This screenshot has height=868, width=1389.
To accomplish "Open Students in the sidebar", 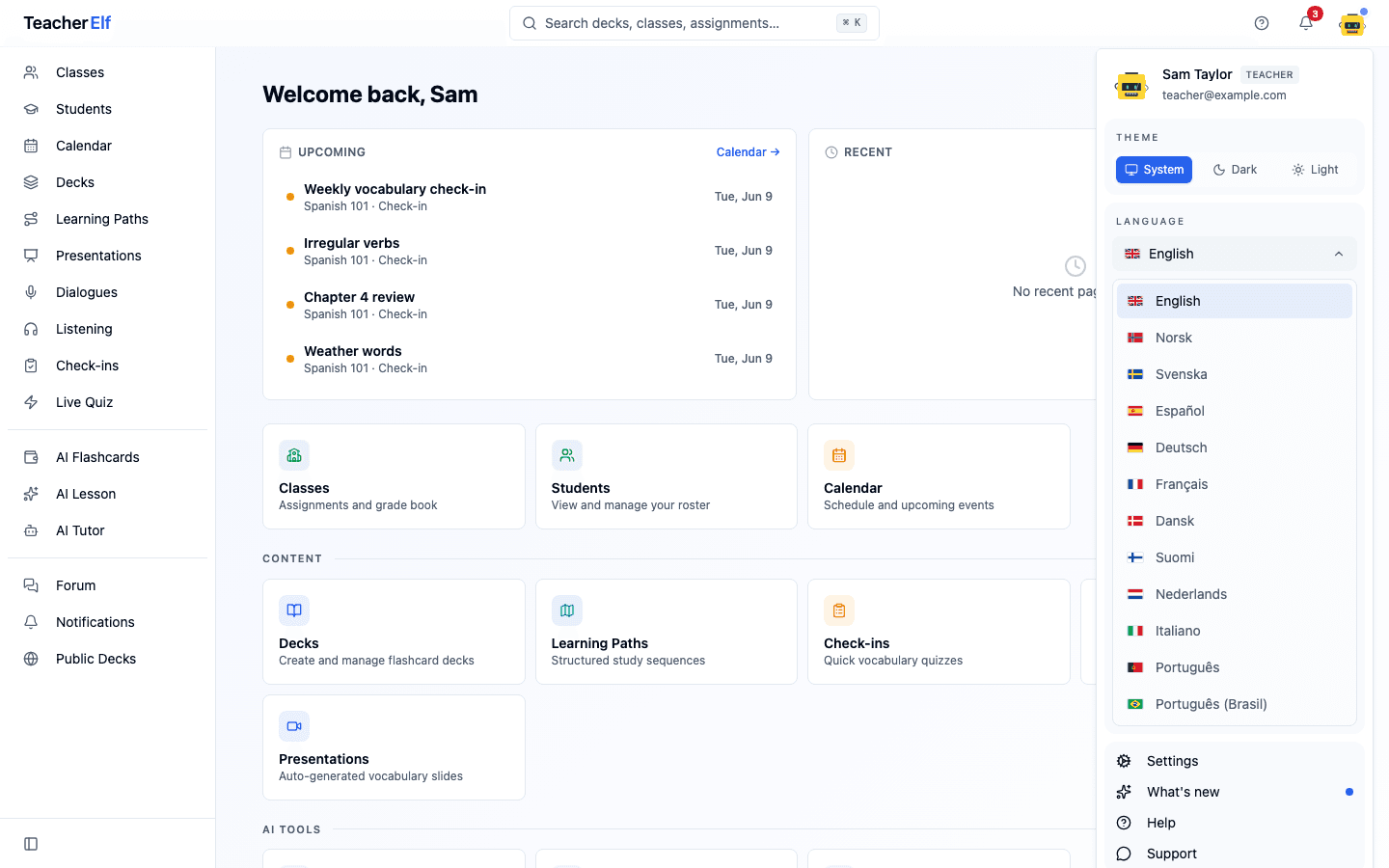I will pos(107,109).
